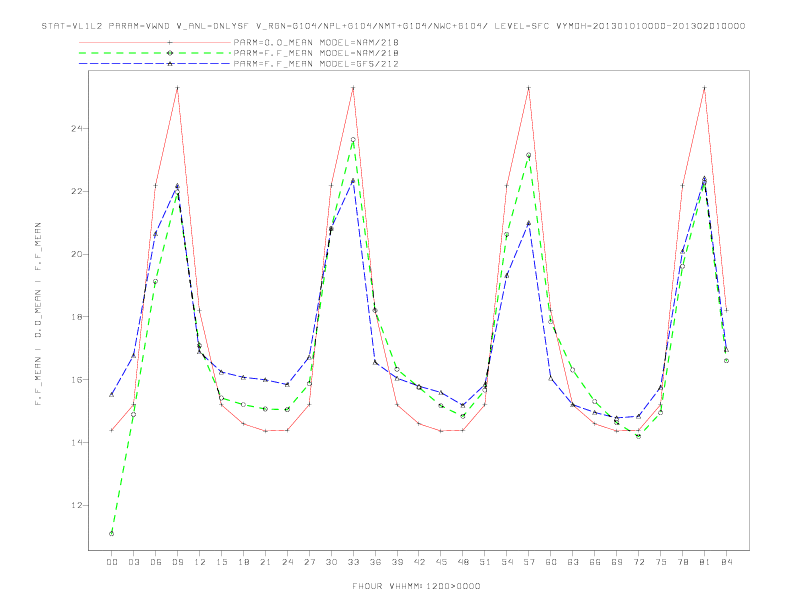Click x-axis forecast hour label 06

(x=156, y=562)
